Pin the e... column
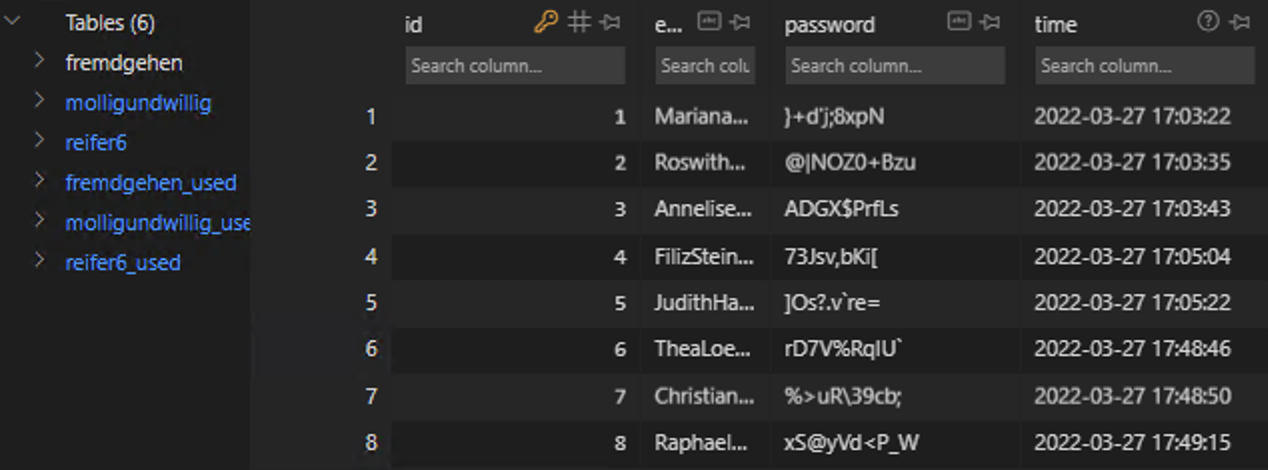The image size is (1268, 470). click(x=740, y=22)
